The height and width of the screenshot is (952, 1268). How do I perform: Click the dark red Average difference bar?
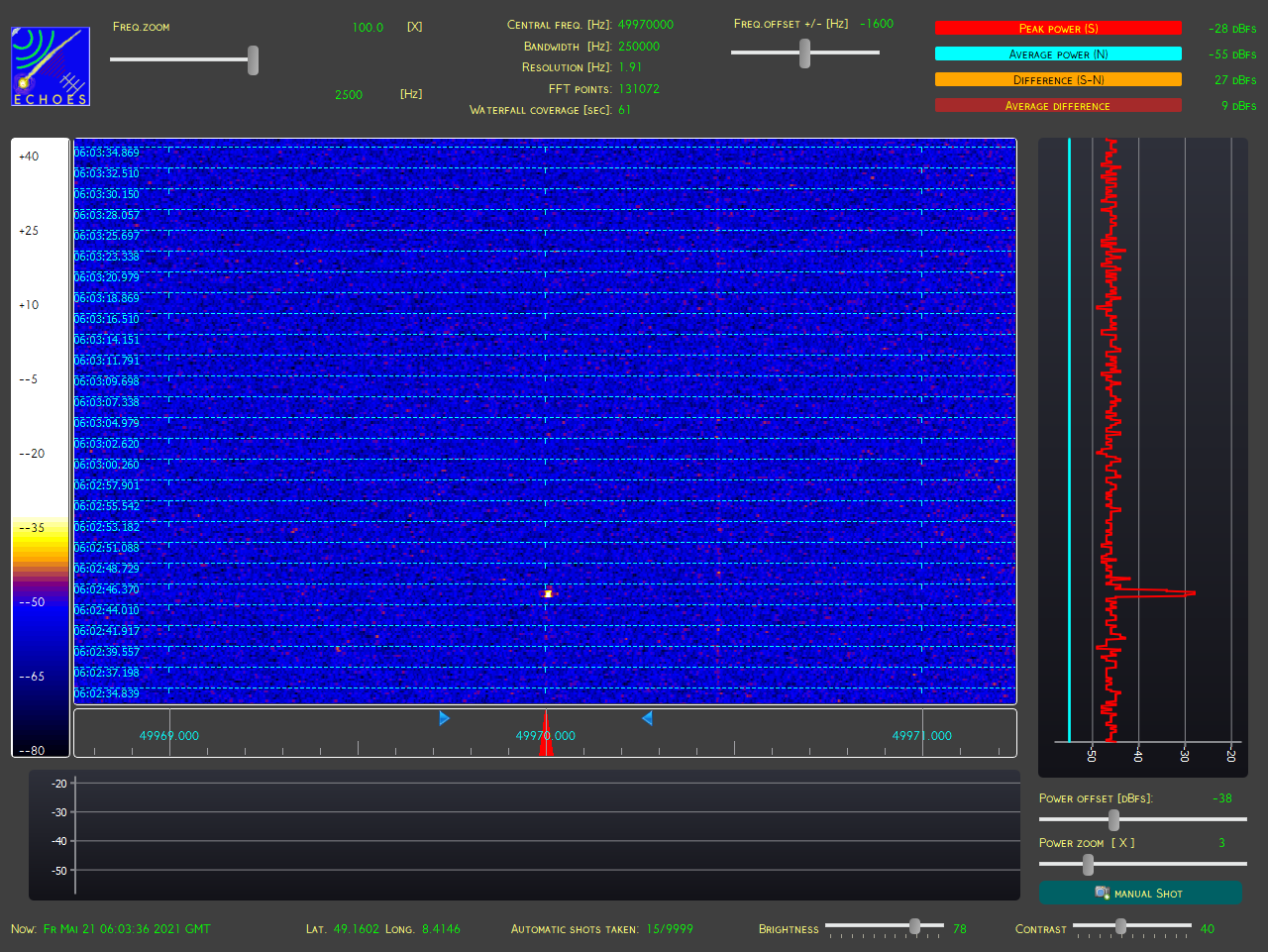click(x=1058, y=106)
